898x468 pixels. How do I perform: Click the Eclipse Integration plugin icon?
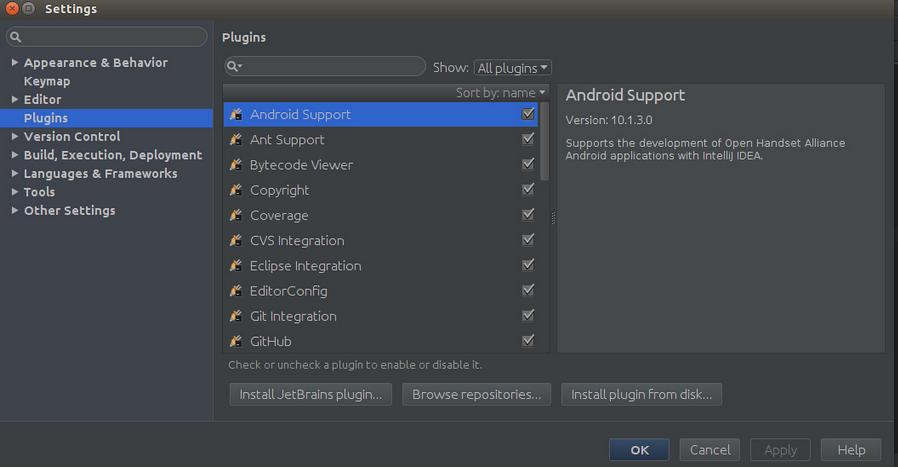235,266
